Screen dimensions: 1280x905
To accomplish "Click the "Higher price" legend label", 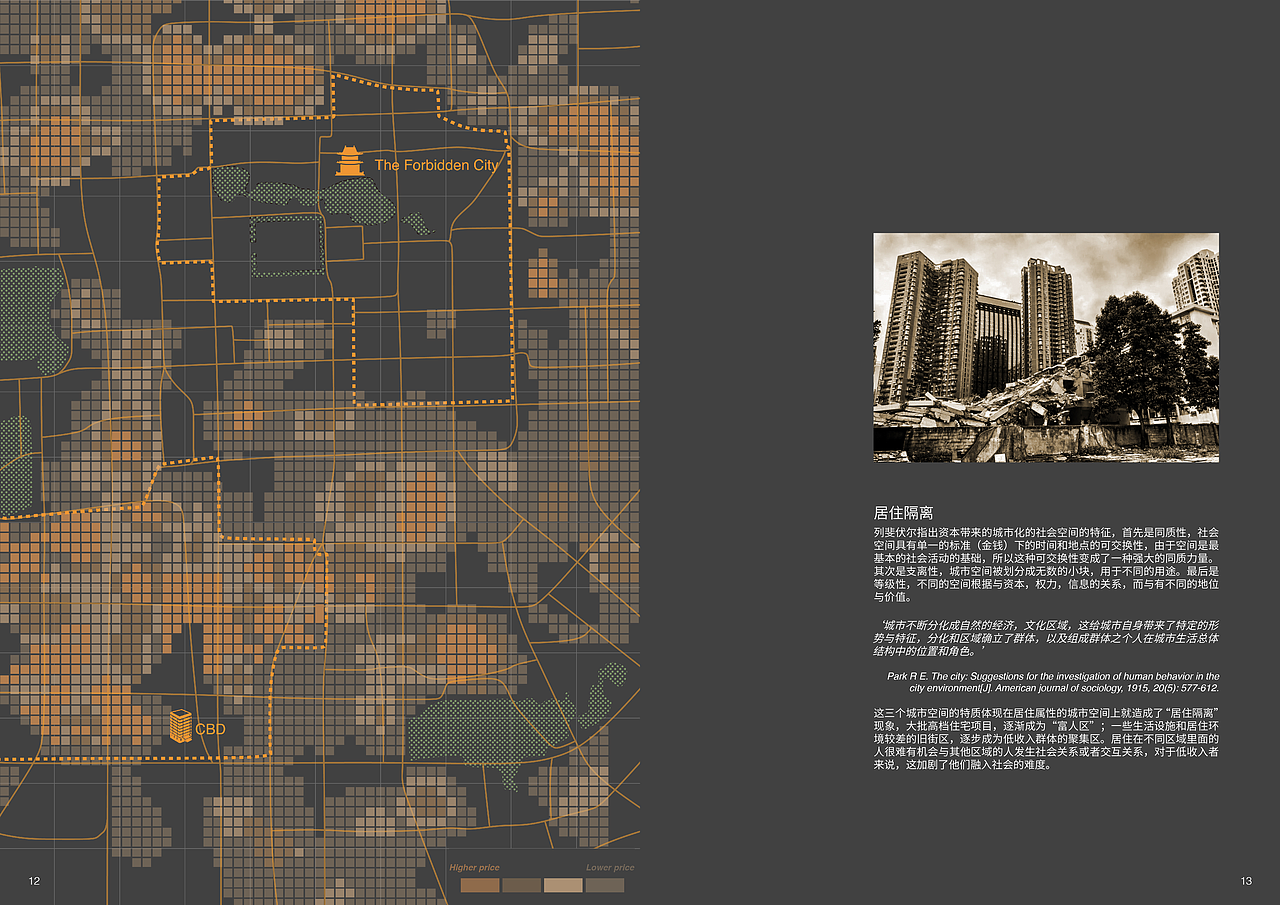I will click(474, 868).
